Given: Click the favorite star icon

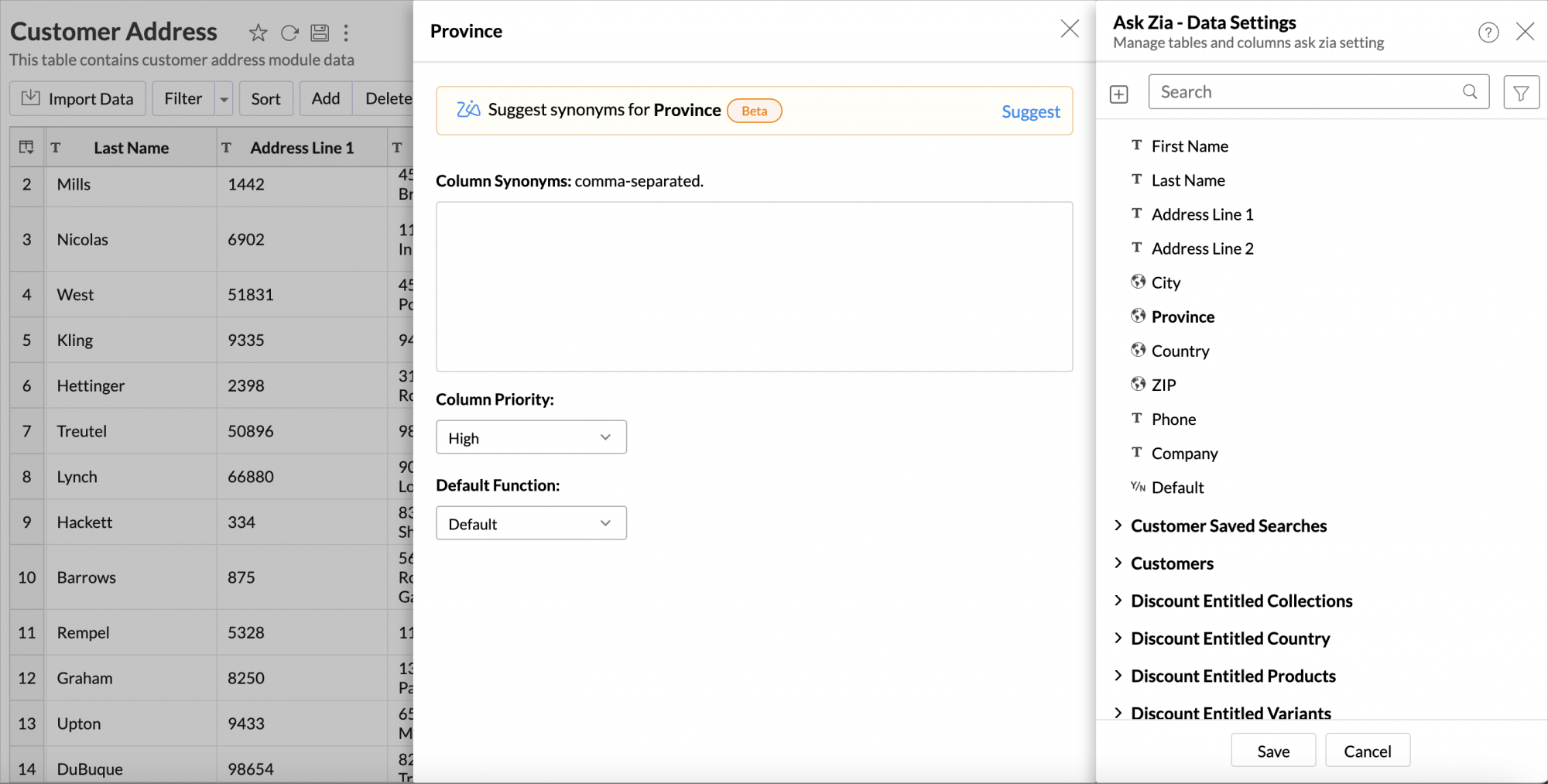Looking at the screenshot, I should [258, 33].
